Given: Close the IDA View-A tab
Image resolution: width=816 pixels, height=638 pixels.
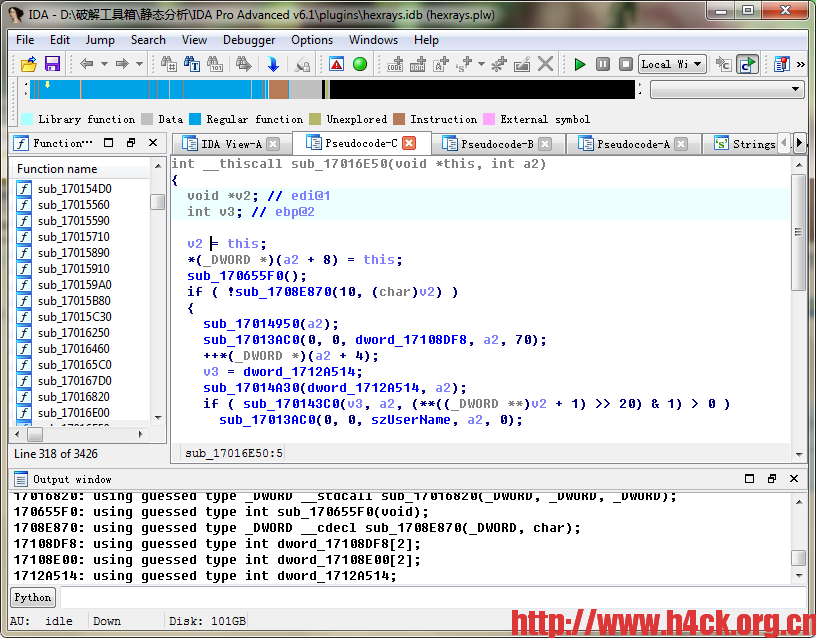Looking at the screenshot, I should 273,144.
